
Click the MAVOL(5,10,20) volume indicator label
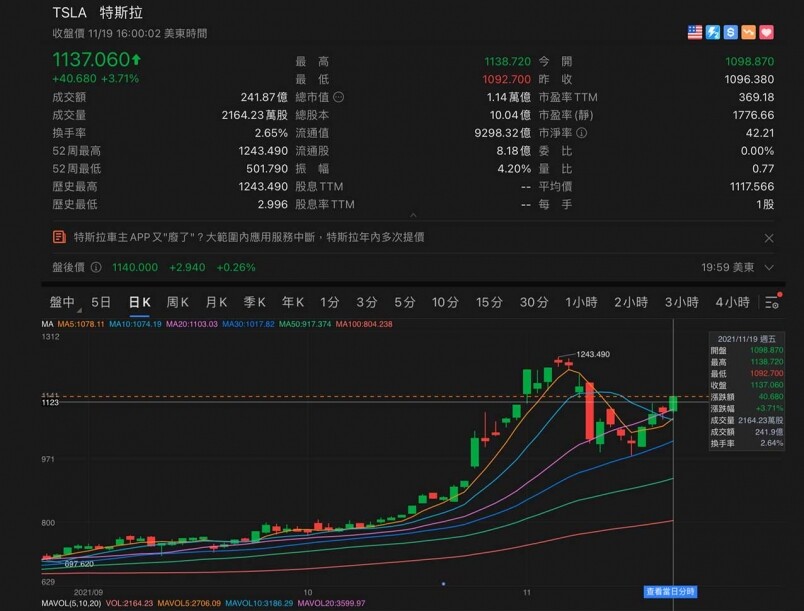coord(71,603)
